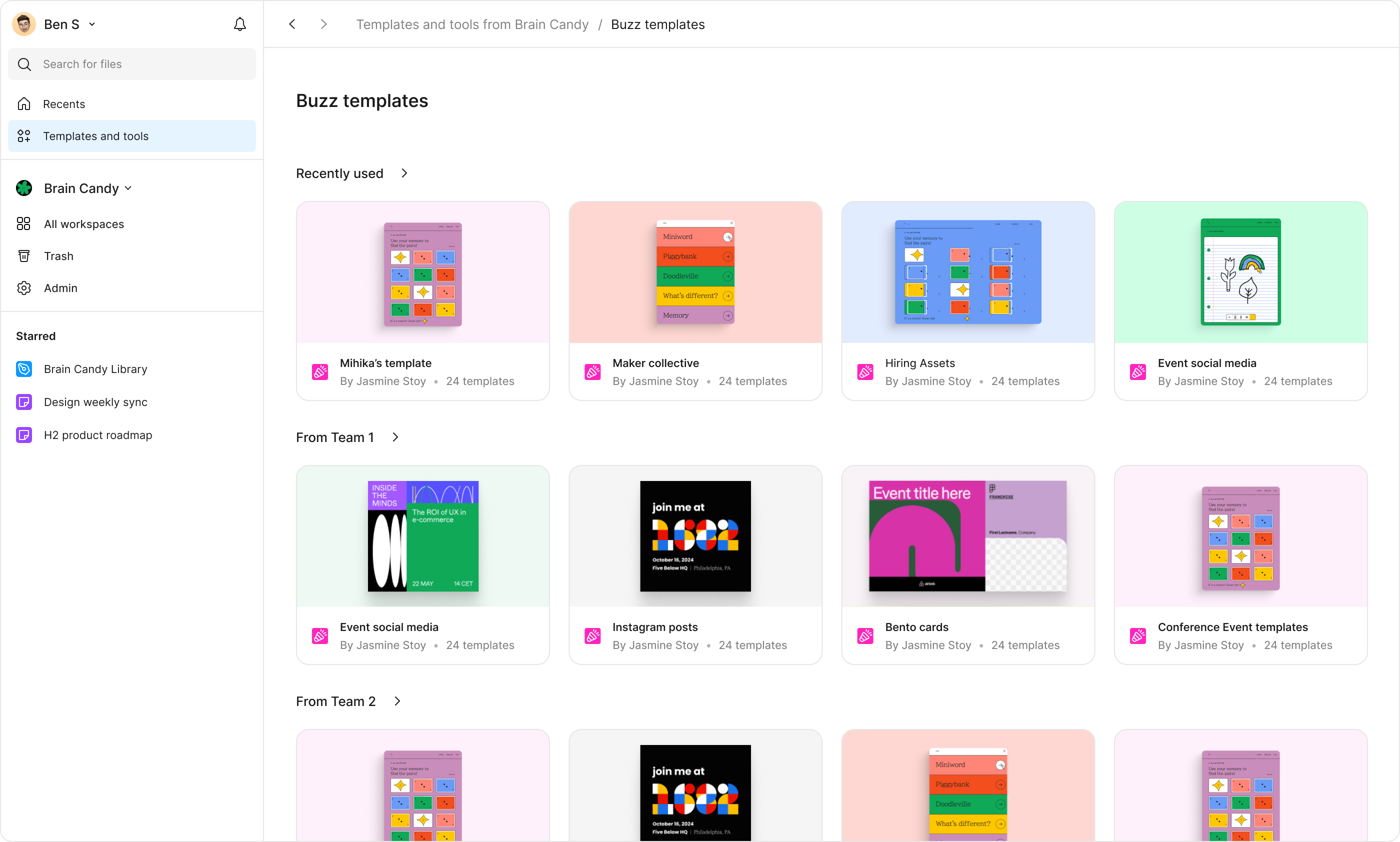The image size is (1400, 842).
Task: Click the Templates and tools breadcrumb link
Action: coord(472,24)
